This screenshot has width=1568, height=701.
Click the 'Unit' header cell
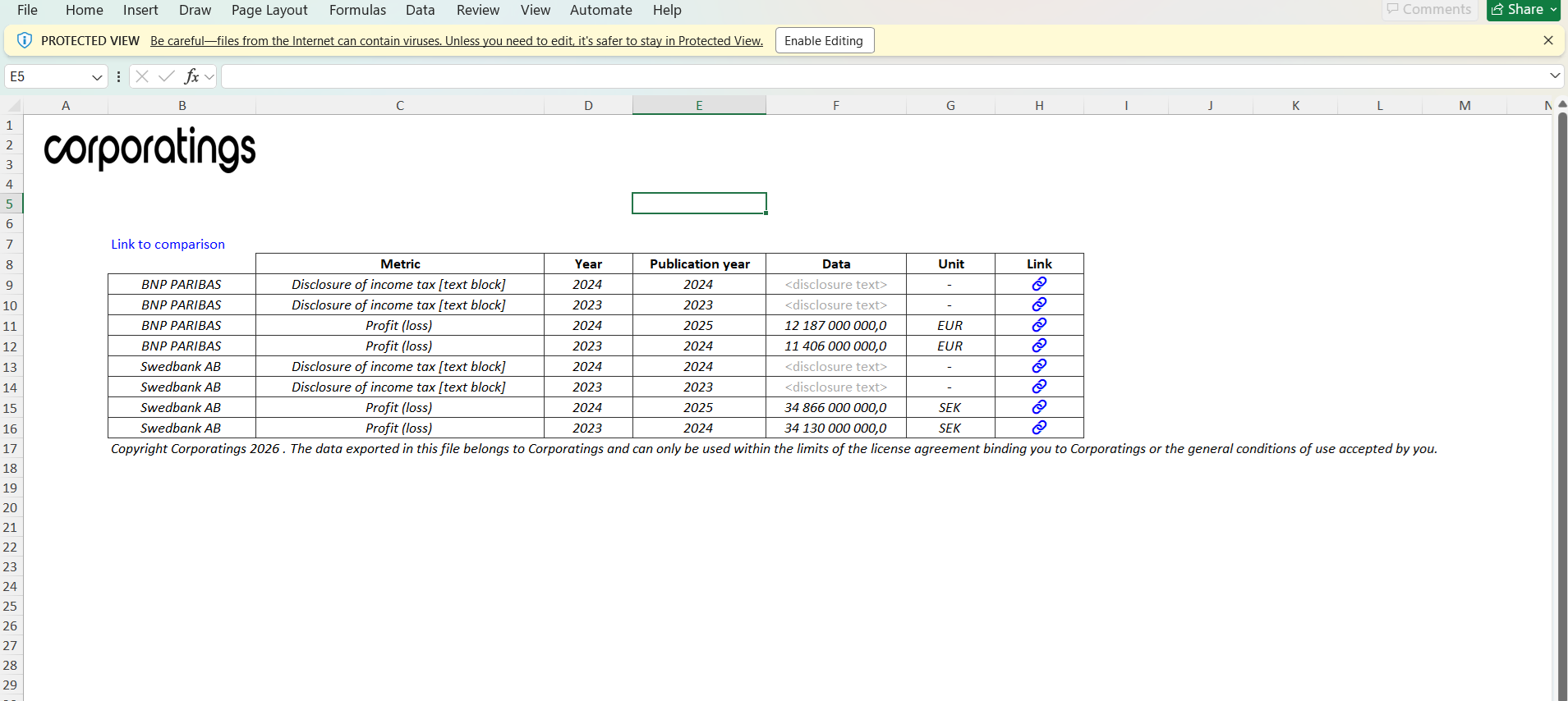pyautogui.click(x=951, y=263)
